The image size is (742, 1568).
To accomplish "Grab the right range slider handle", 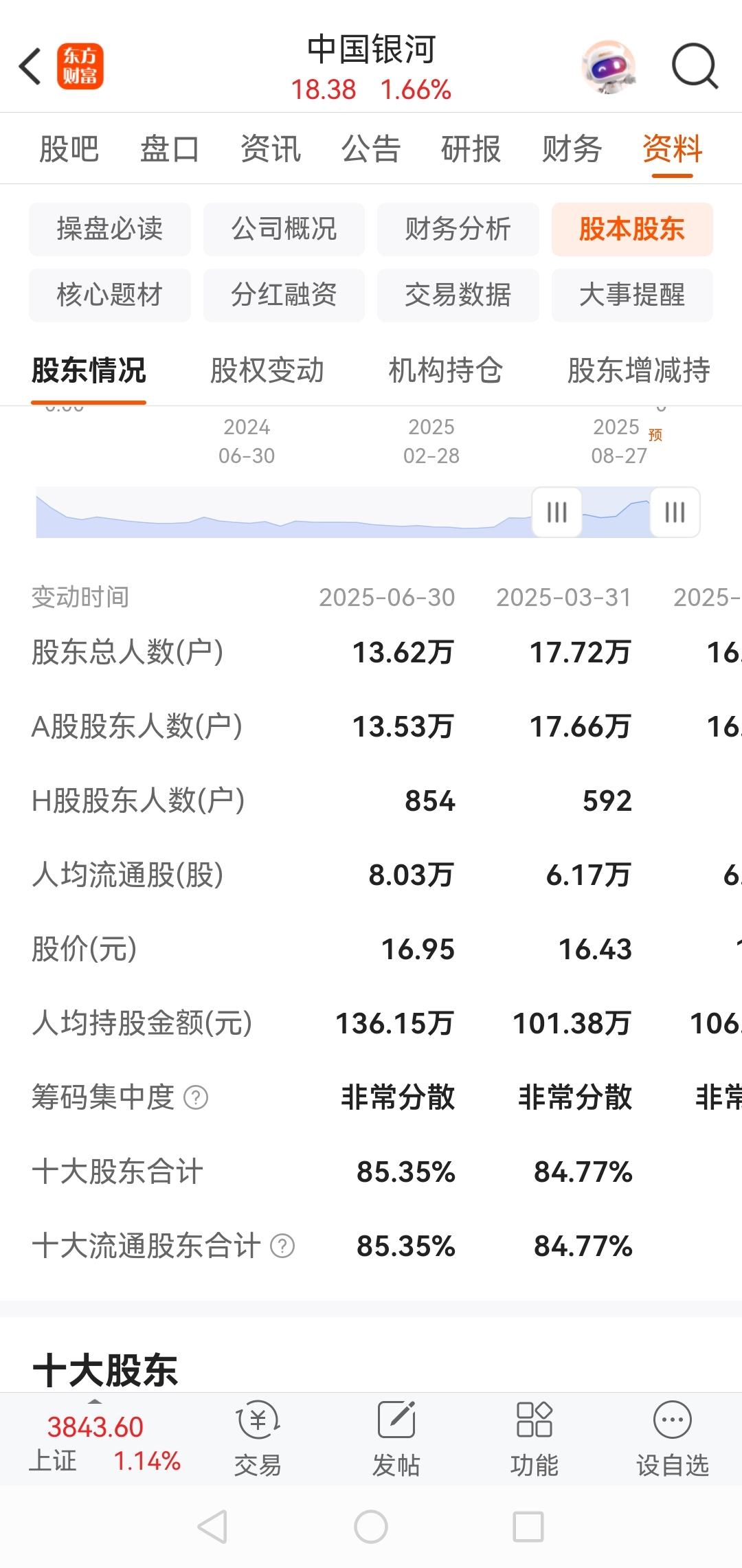I will click(x=675, y=512).
